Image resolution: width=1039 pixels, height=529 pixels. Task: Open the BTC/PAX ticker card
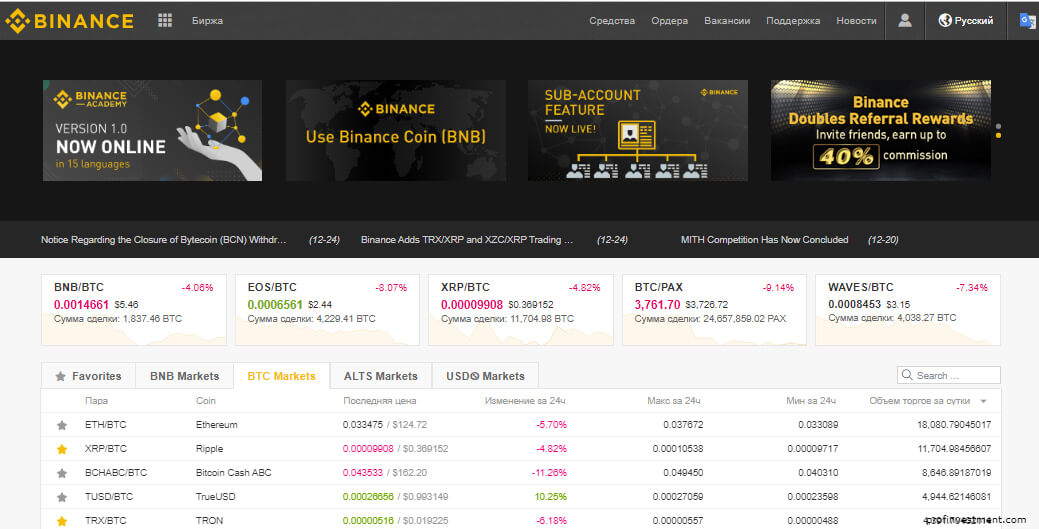714,310
